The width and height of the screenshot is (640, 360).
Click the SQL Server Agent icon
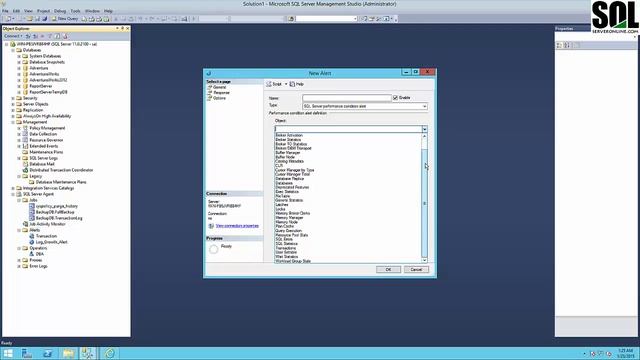tap(19, 194)
